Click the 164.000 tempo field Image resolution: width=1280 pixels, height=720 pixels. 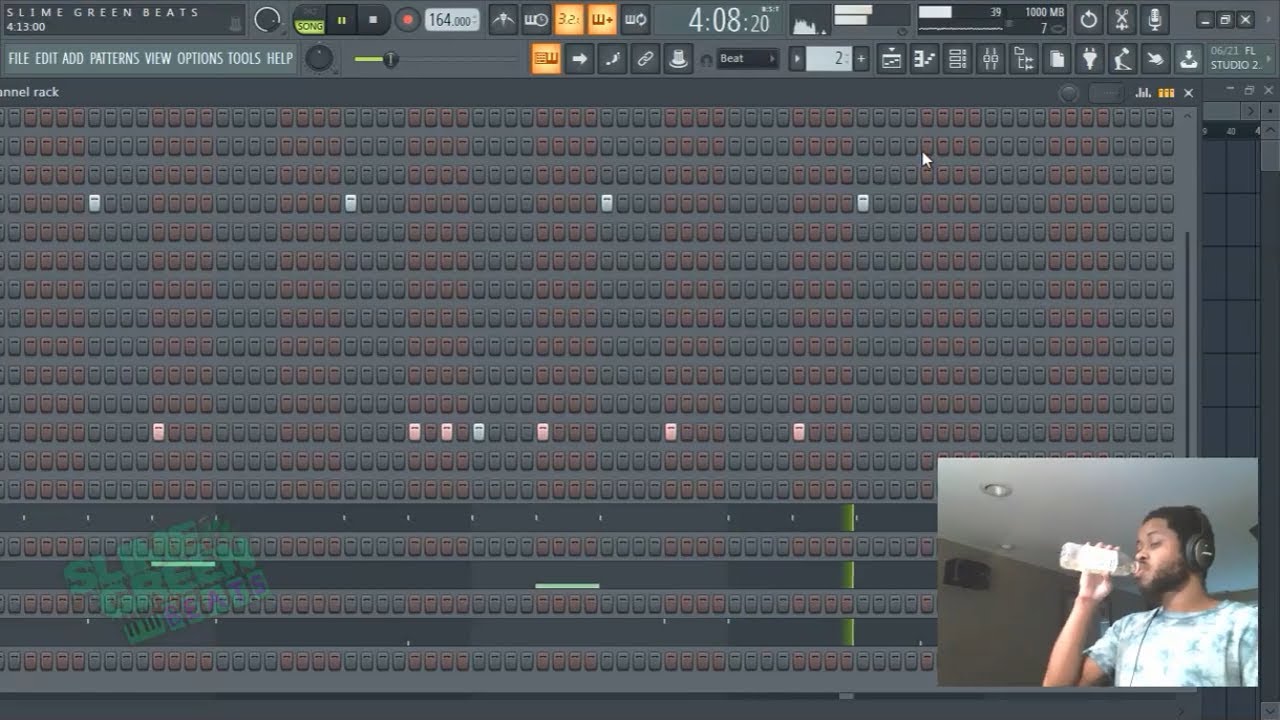(x=451, y=20)
